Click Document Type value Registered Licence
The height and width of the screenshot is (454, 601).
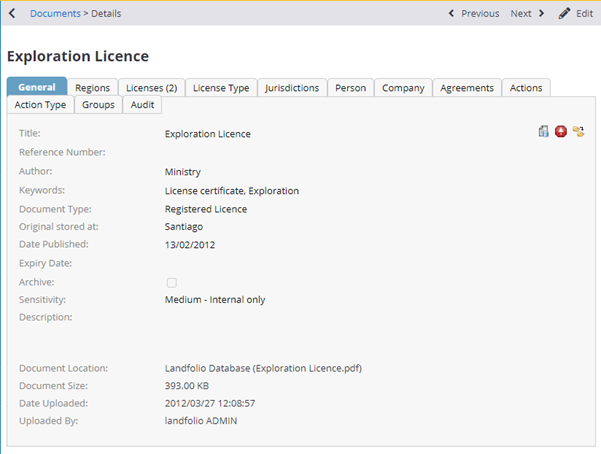point(206,209)
